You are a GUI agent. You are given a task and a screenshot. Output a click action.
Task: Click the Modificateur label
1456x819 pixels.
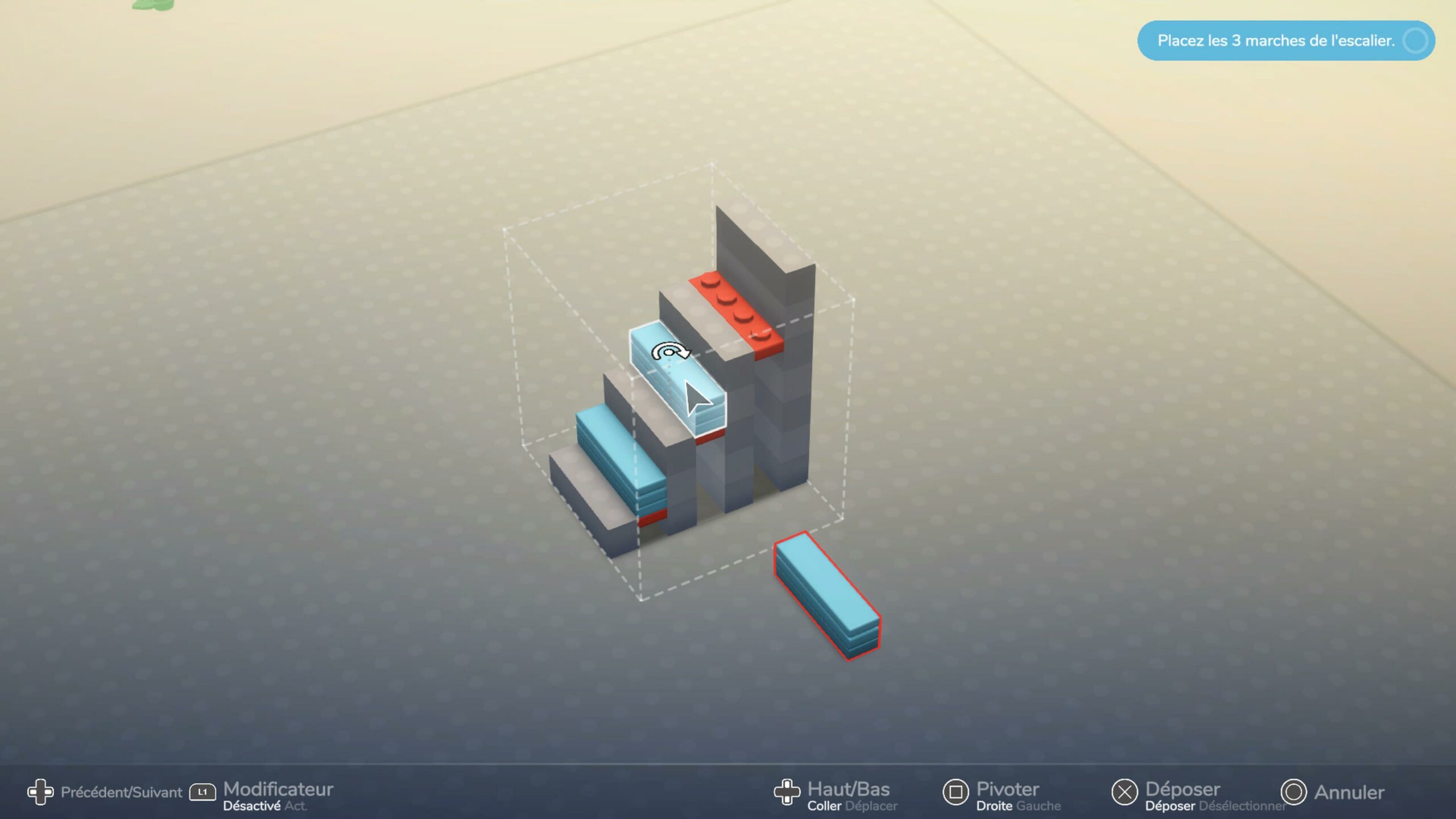click(278, 788)
